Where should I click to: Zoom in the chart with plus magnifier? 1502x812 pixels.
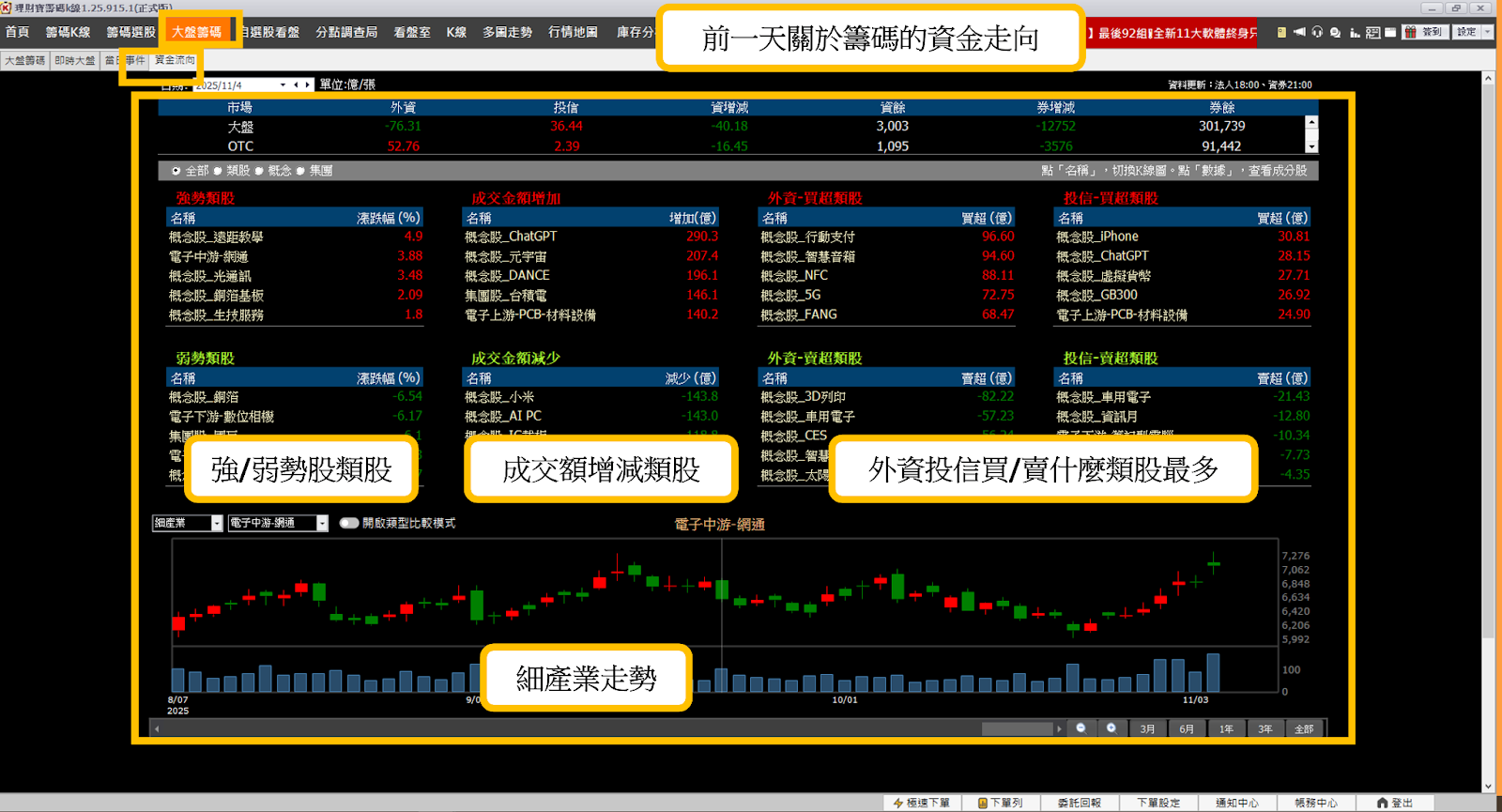point(1111,728)
